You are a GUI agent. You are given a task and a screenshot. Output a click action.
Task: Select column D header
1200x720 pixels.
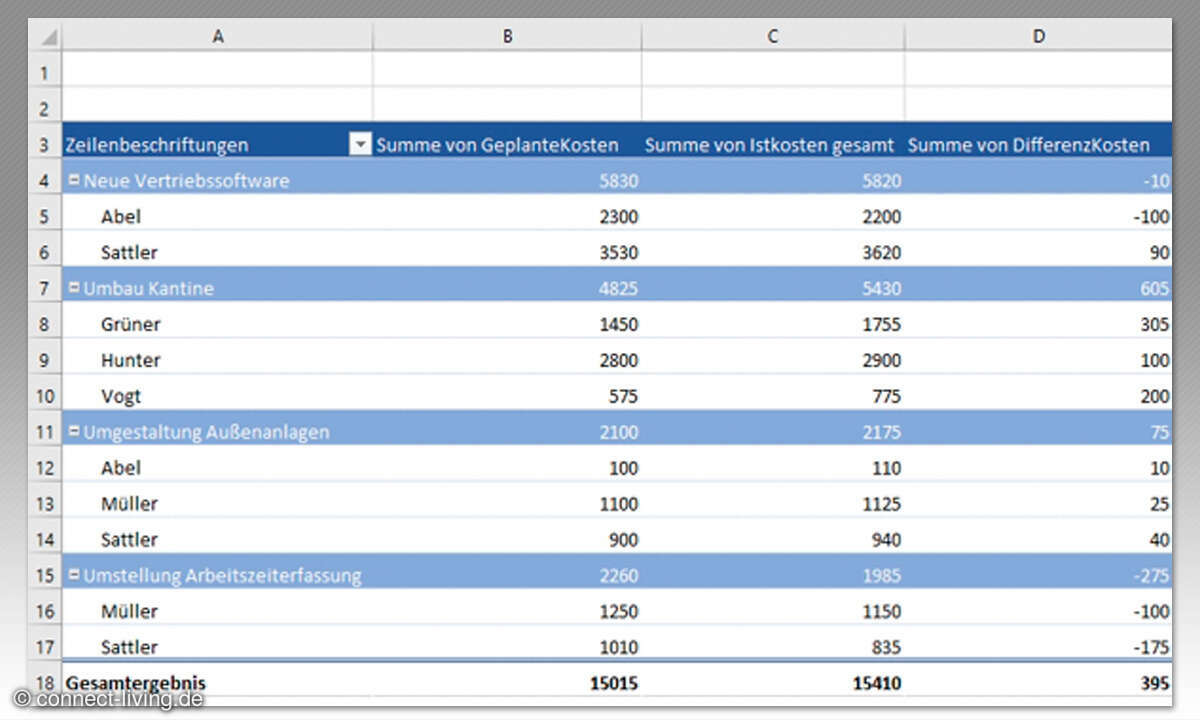click(1038, 37)
